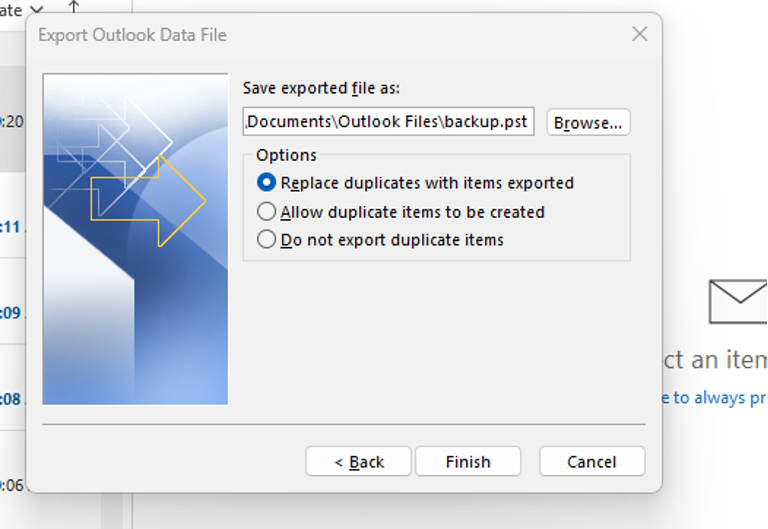768x529 pixels.
Task: Close the Export Outlook Data File dialog
Action: pyautogui.click(x=640, y=34)
